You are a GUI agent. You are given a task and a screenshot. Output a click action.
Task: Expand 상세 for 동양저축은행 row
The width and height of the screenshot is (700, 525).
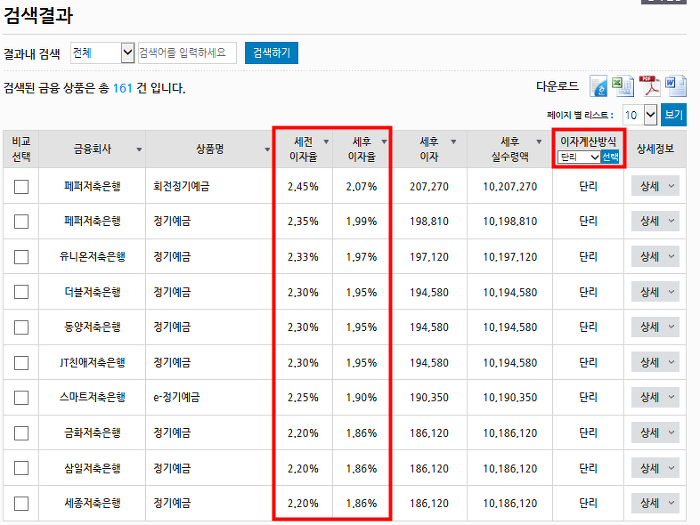(655, 327)
